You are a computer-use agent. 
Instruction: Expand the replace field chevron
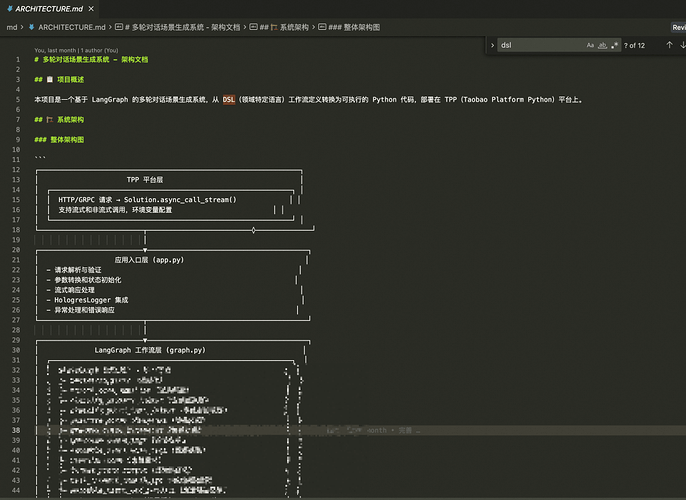tap(491, 45)
